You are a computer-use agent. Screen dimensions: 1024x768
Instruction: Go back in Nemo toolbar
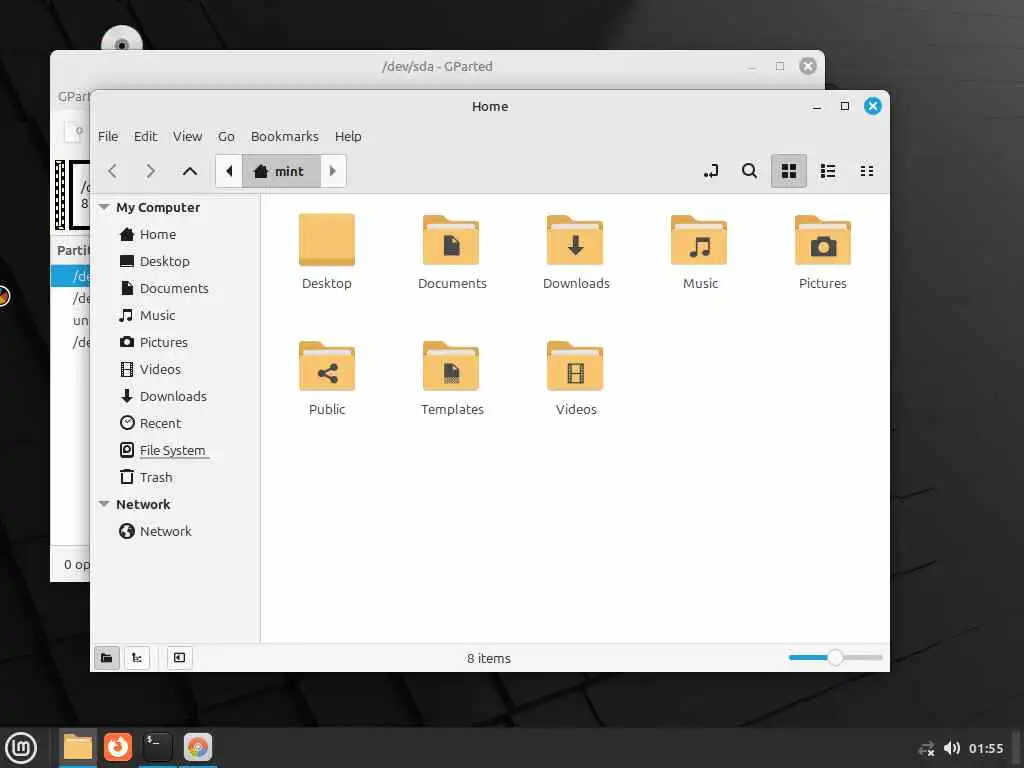(x=112, y=171)
